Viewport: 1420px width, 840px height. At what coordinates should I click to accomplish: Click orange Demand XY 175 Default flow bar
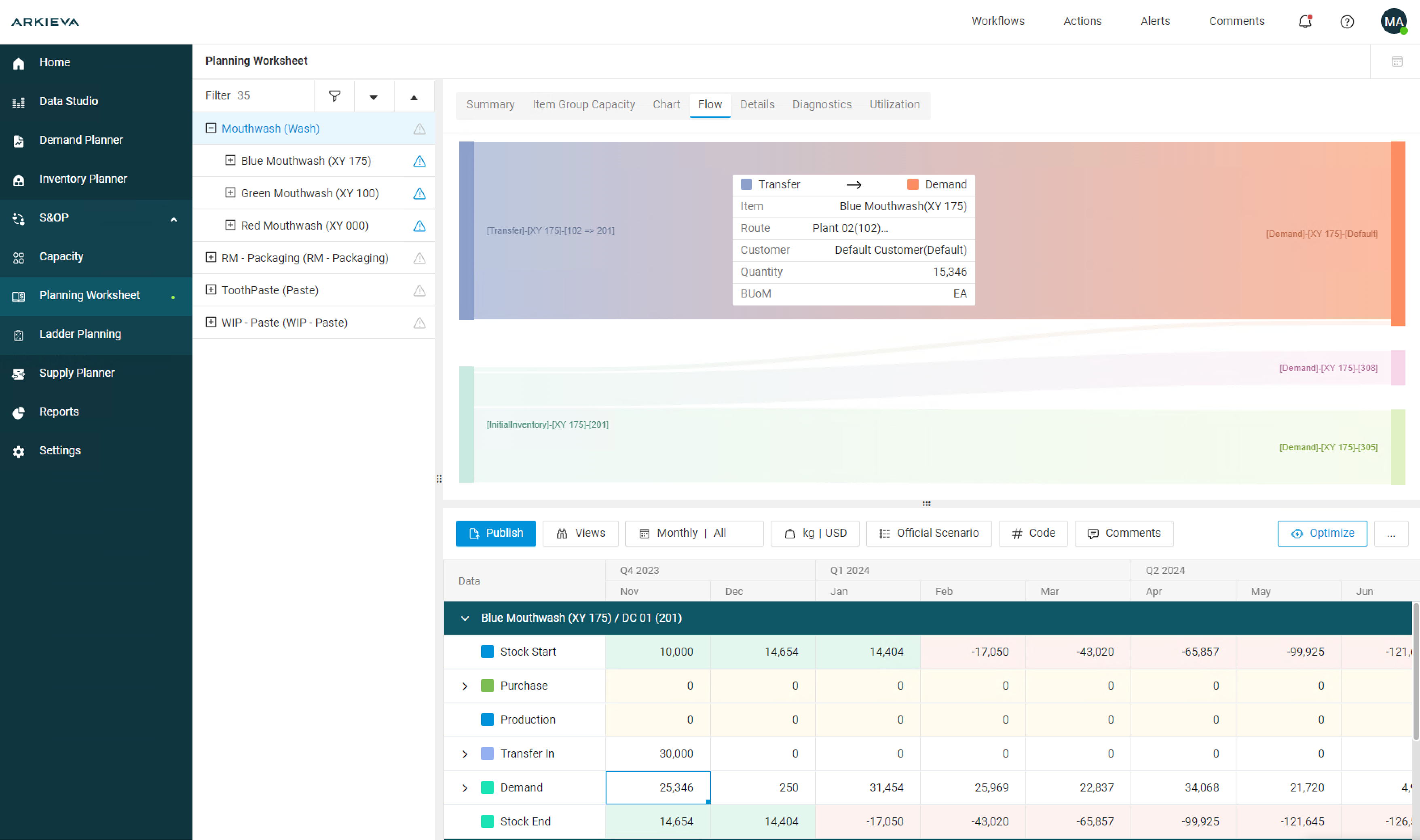coord(1397,233)
